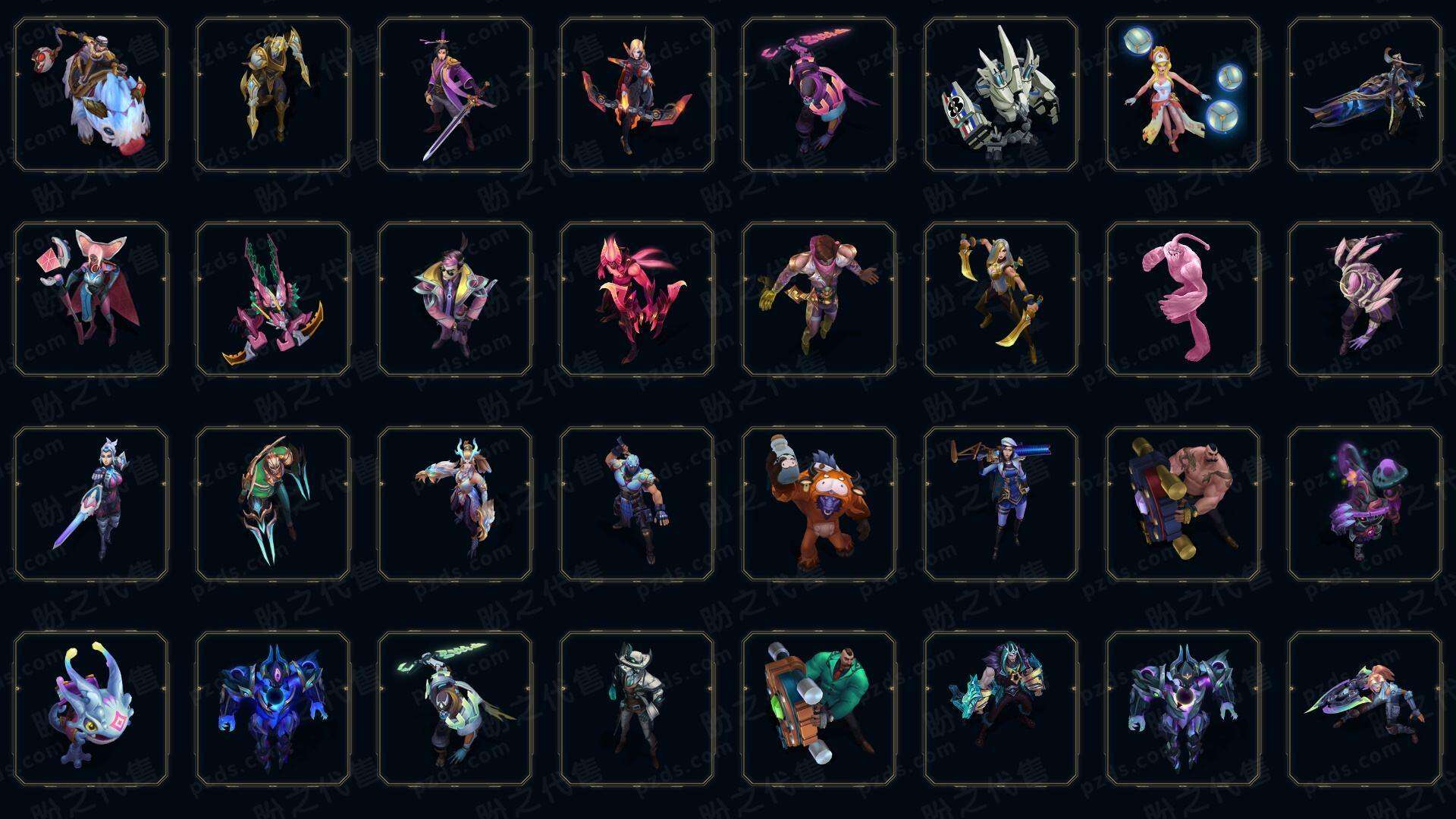Pick the blonde girl with glowing blue orbs

pyautogui.click(x=1183, y=95)
